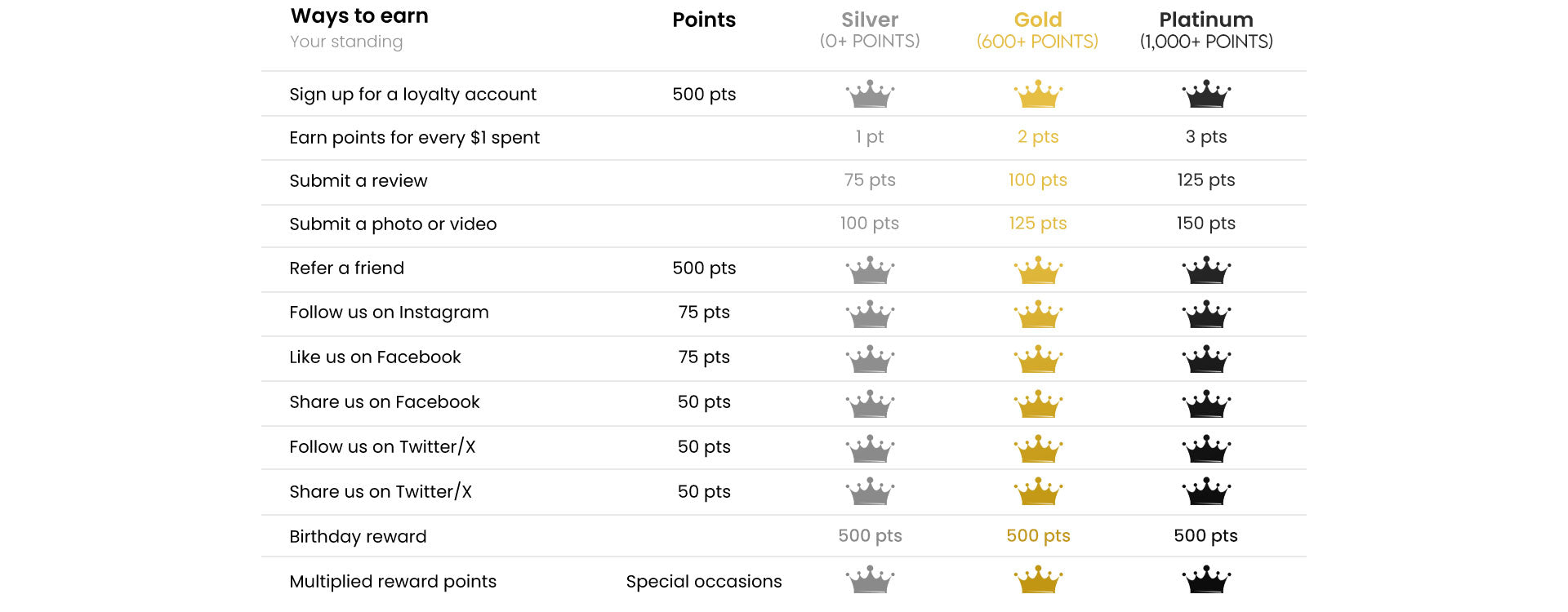This screenshot has width=1568, height=612.
Task: Click the platinum crown in loyalty account row
Action: (1206, 94)
